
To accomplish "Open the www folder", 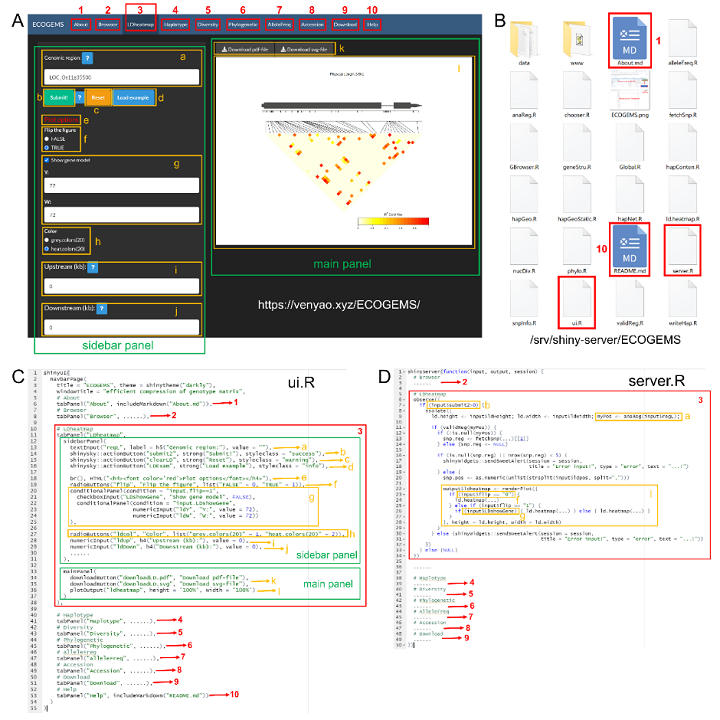I will click(x=576, y=39).
